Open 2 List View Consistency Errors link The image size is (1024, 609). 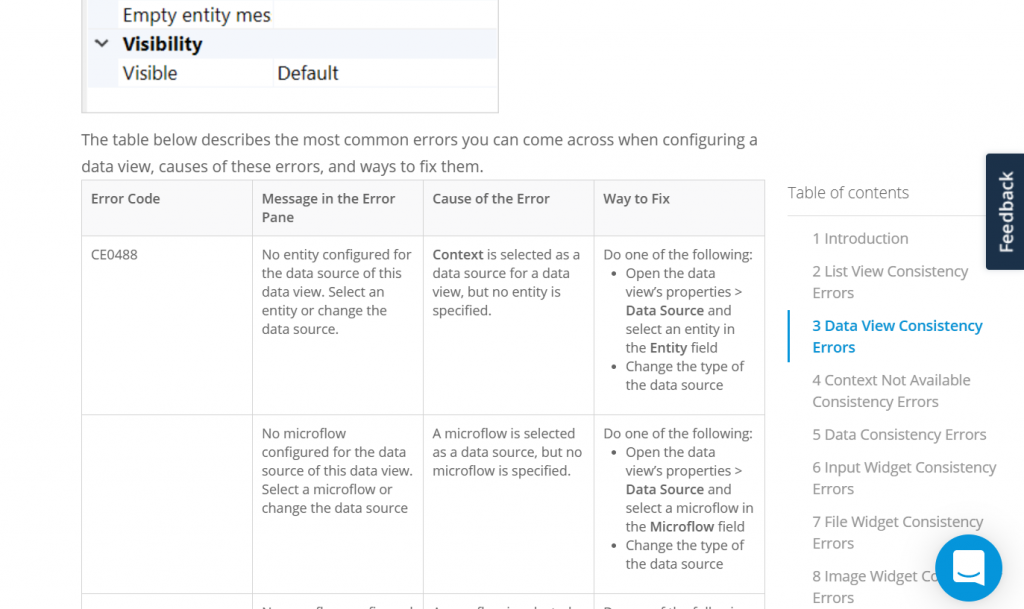click(x=889, y=282)
